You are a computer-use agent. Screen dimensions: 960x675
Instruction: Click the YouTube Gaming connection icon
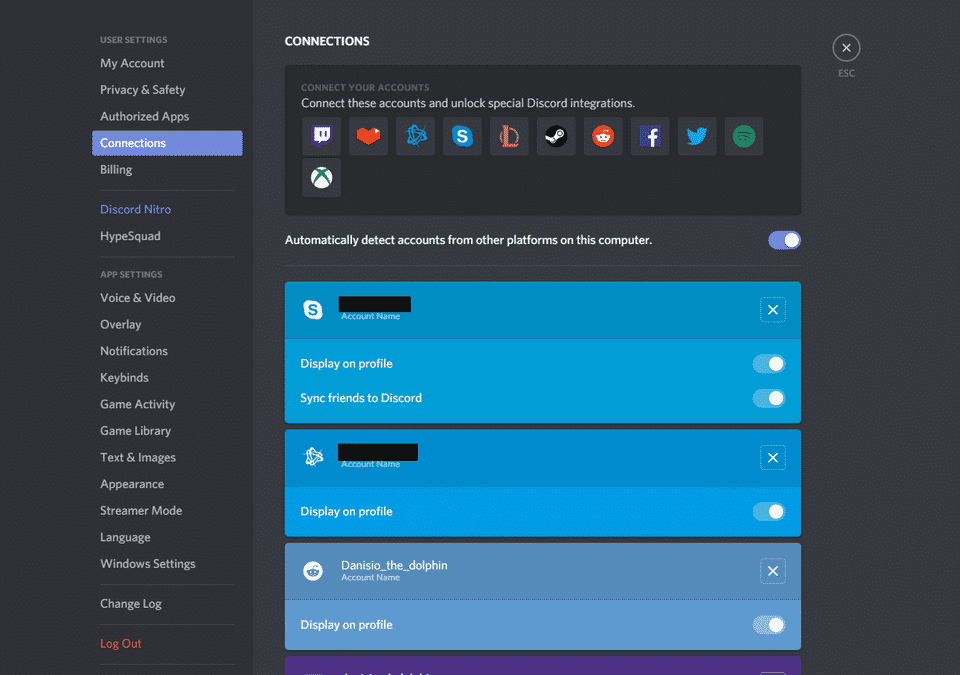368,136
